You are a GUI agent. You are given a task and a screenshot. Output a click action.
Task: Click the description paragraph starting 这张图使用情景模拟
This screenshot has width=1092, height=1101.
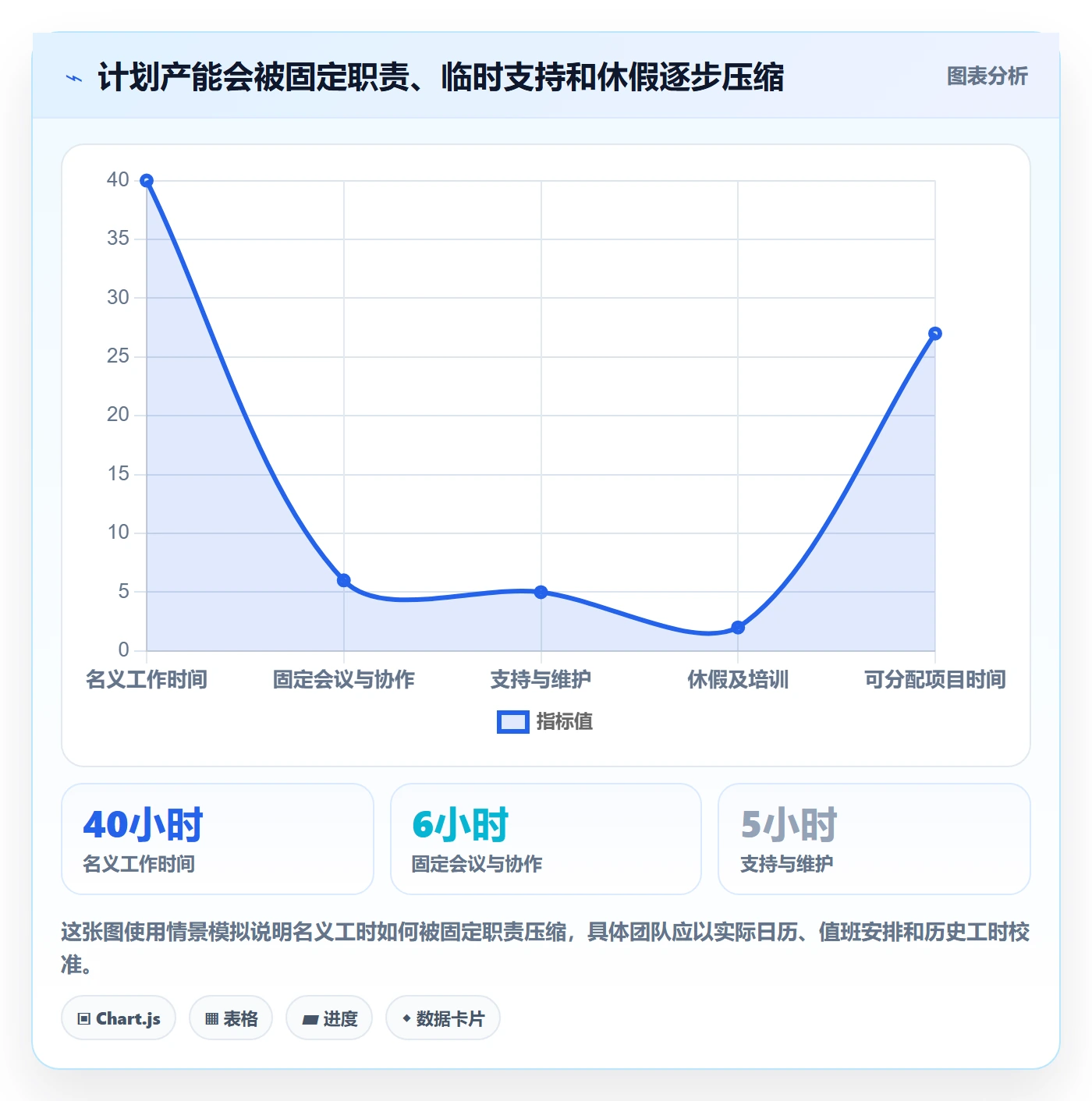545,948
